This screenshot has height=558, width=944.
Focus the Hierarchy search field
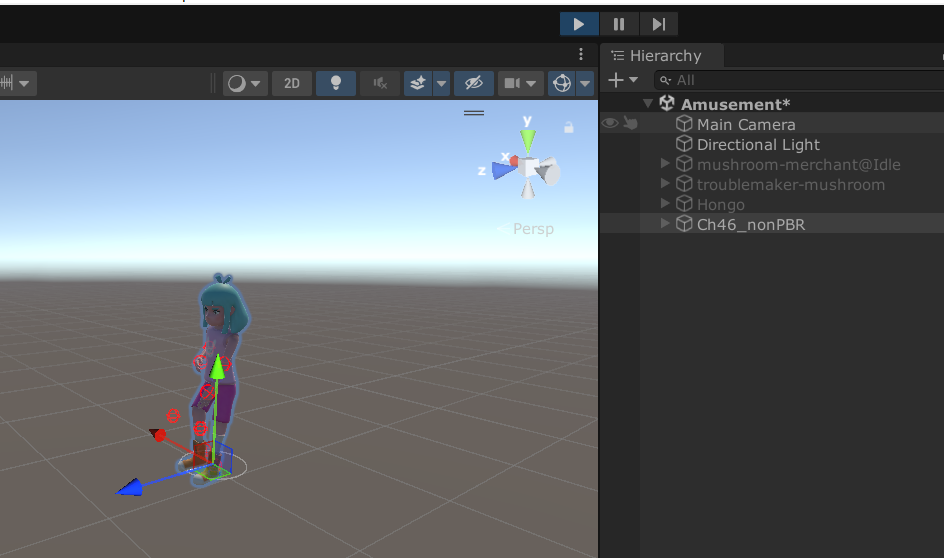click(x=799, y=80)
